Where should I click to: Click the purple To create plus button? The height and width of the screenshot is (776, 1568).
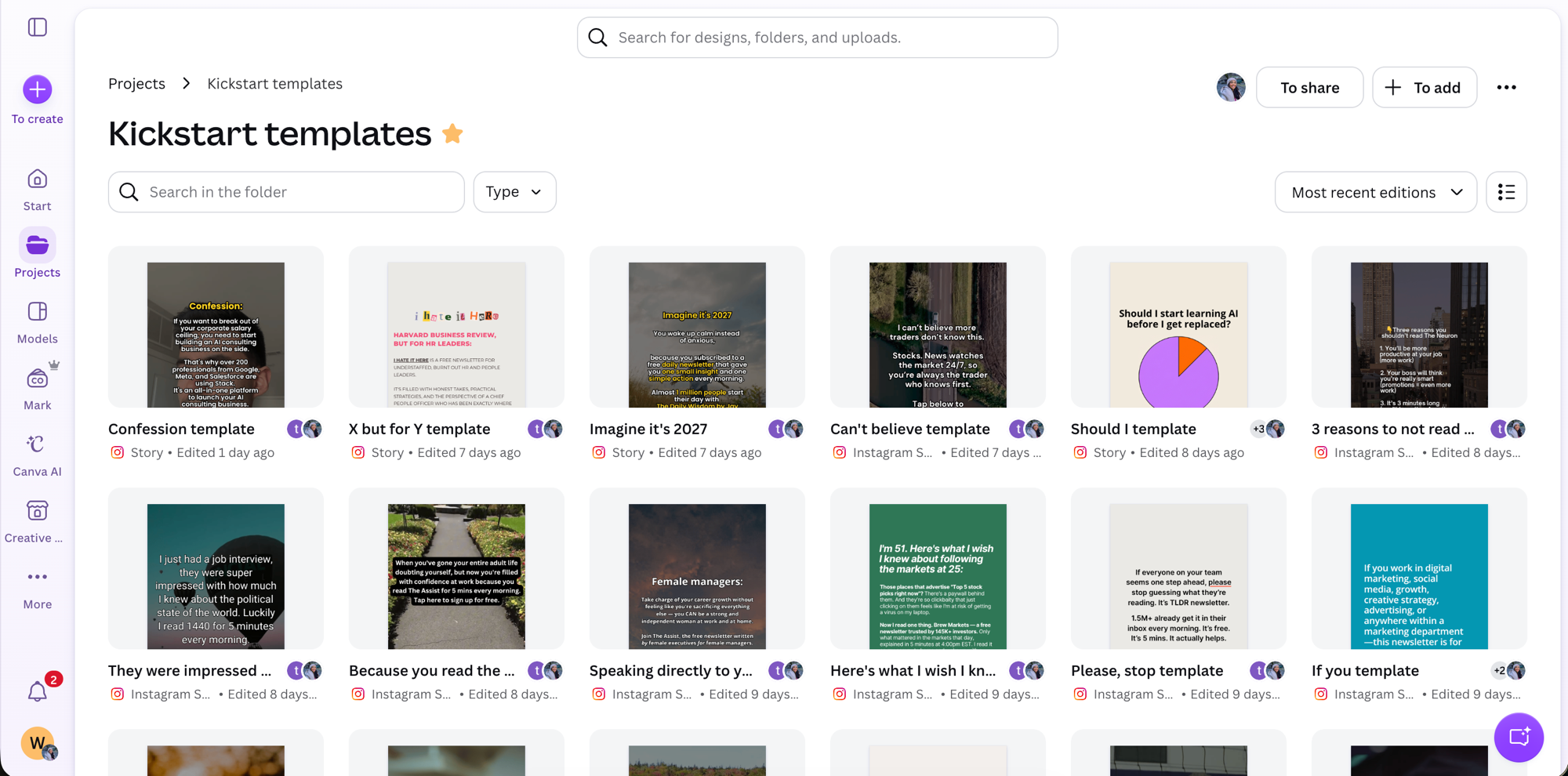37,89
